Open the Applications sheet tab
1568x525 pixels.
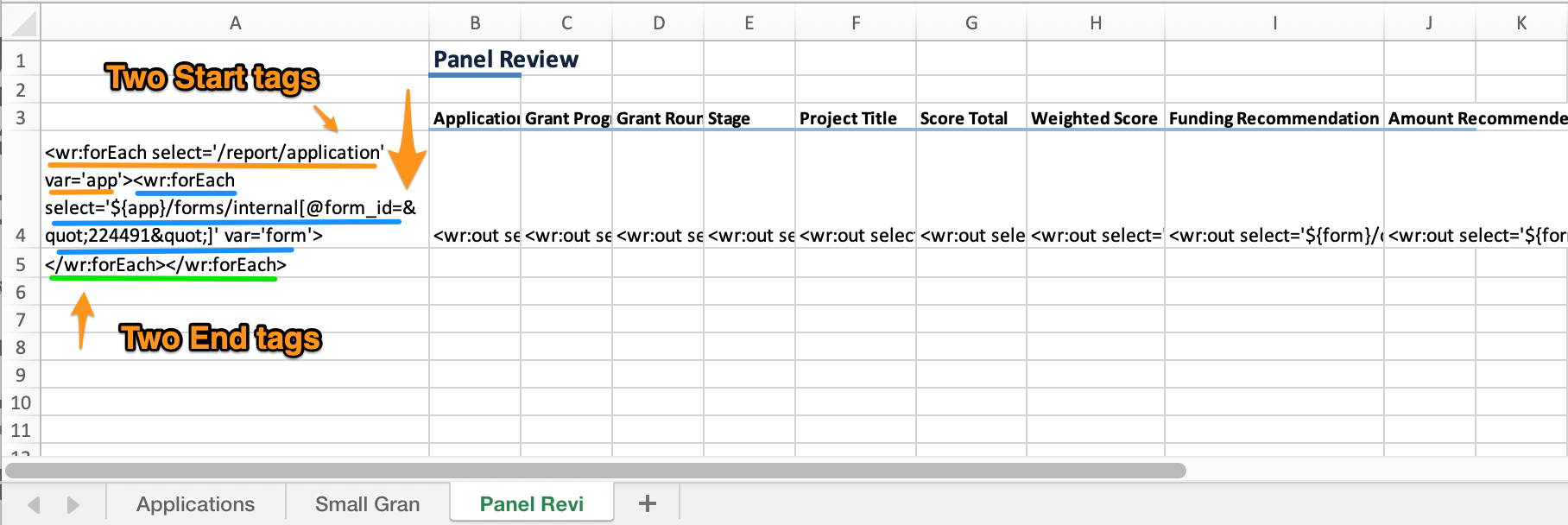(195, 504)
